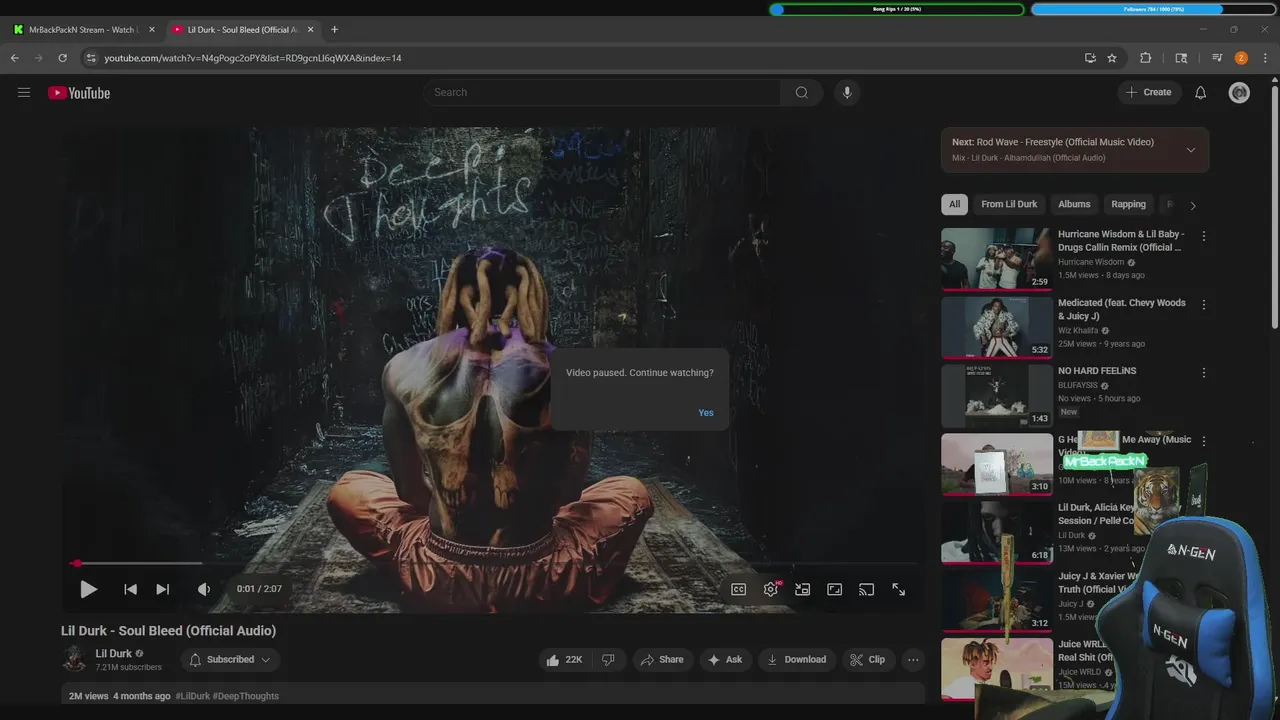The width and height of the screenshot is (1280, 720).
Task: Like the video with thumbs up
Action: [x=564, y=660]
